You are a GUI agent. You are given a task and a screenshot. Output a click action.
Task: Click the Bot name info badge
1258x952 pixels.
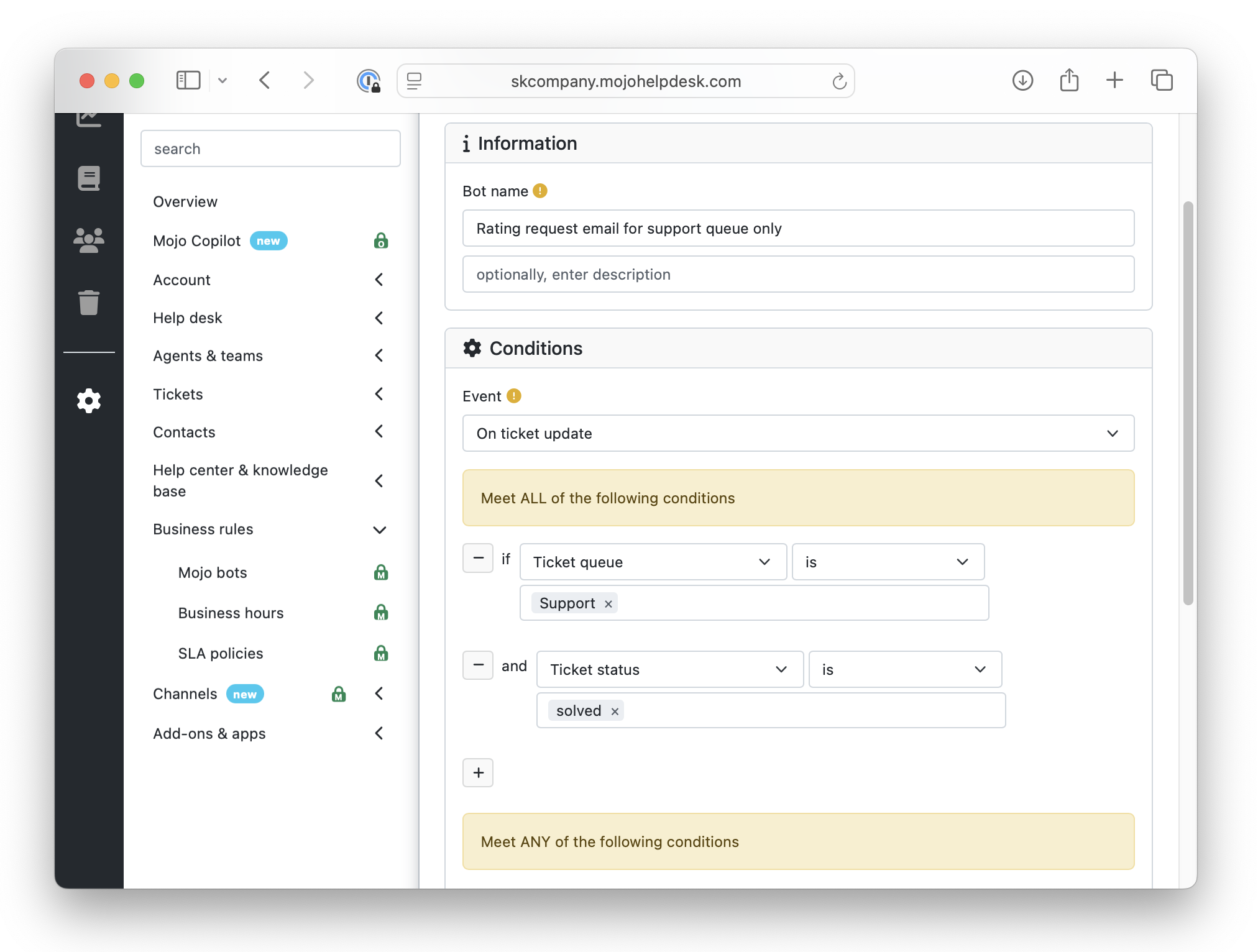click(540, 191)
